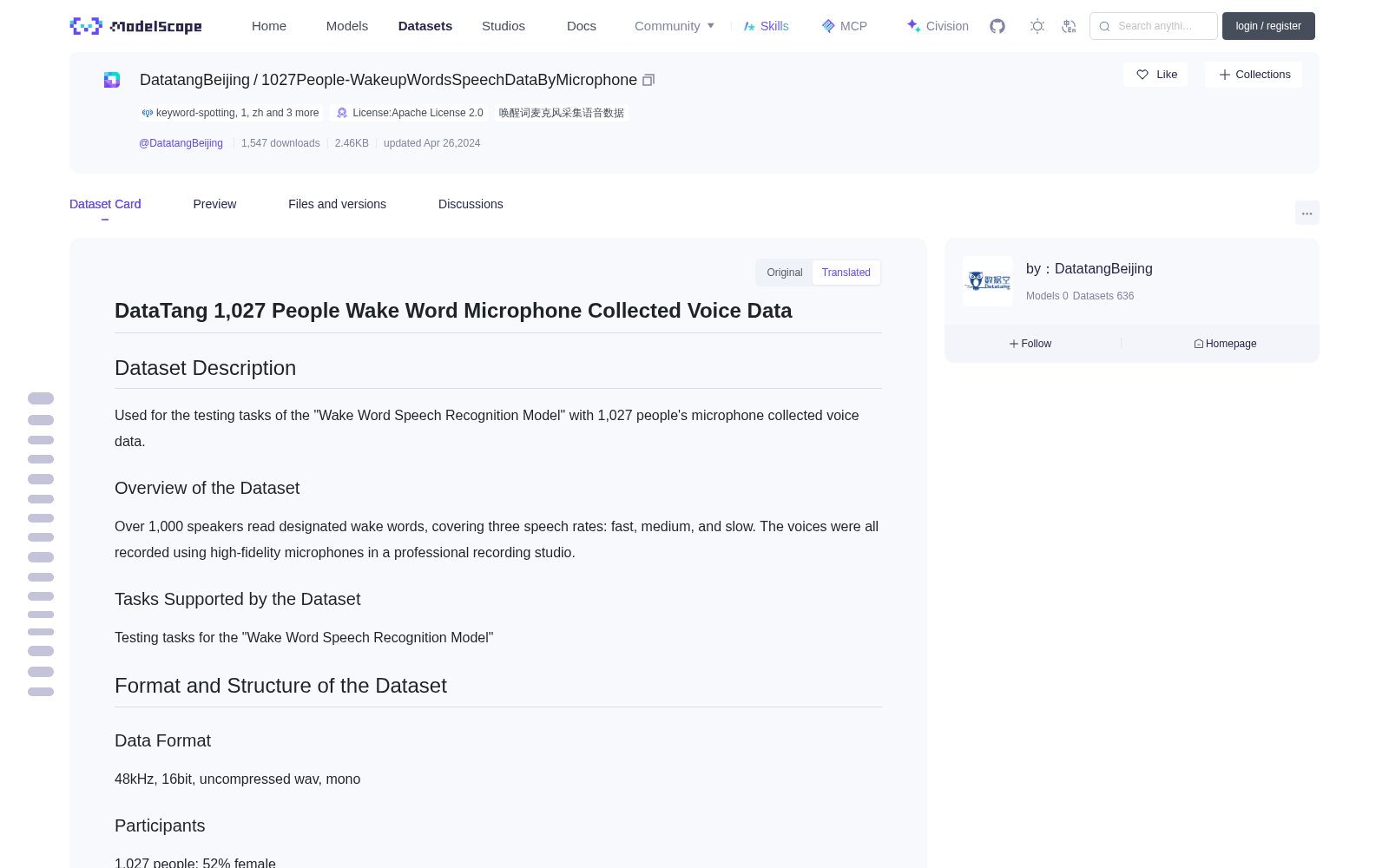
Task: Select the Dataset Card tab
Action: (105, 204)
